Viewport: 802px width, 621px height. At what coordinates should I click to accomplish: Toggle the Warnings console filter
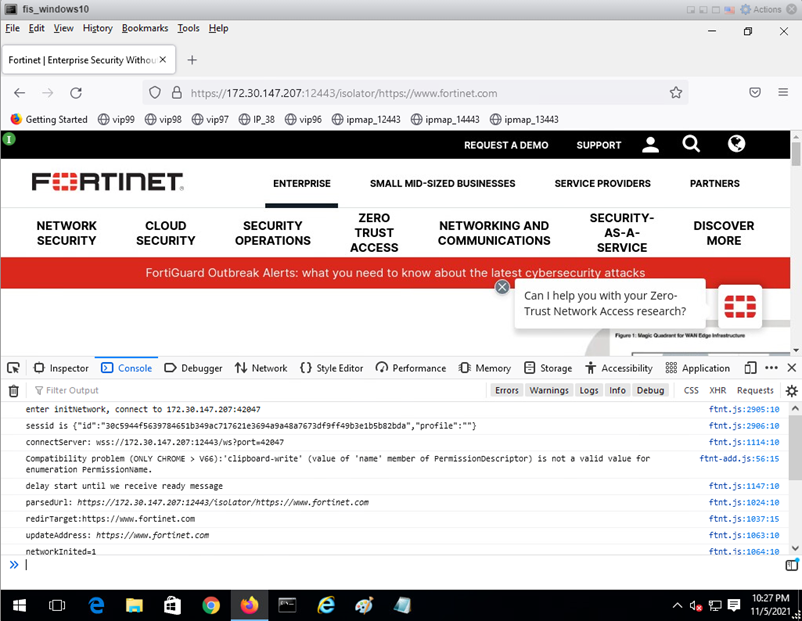549,390
